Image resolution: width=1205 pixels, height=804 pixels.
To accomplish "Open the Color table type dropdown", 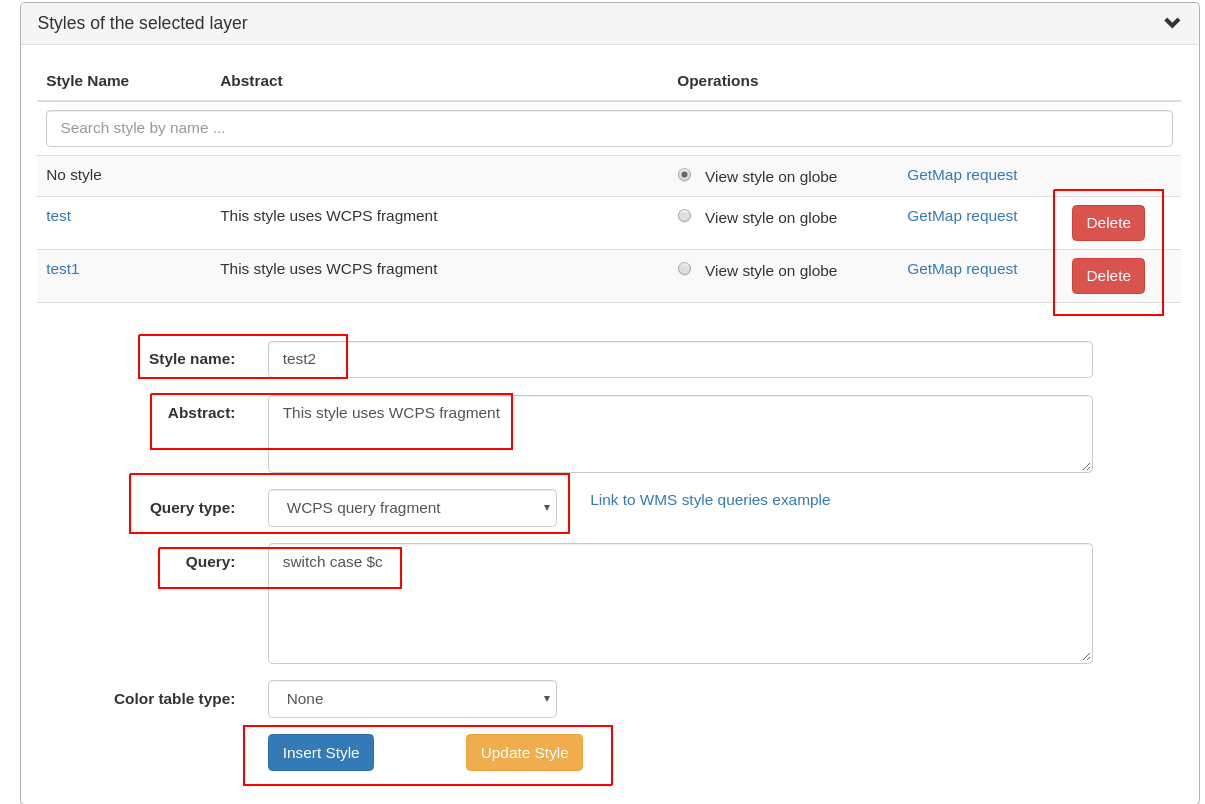I will click(411, 699).
